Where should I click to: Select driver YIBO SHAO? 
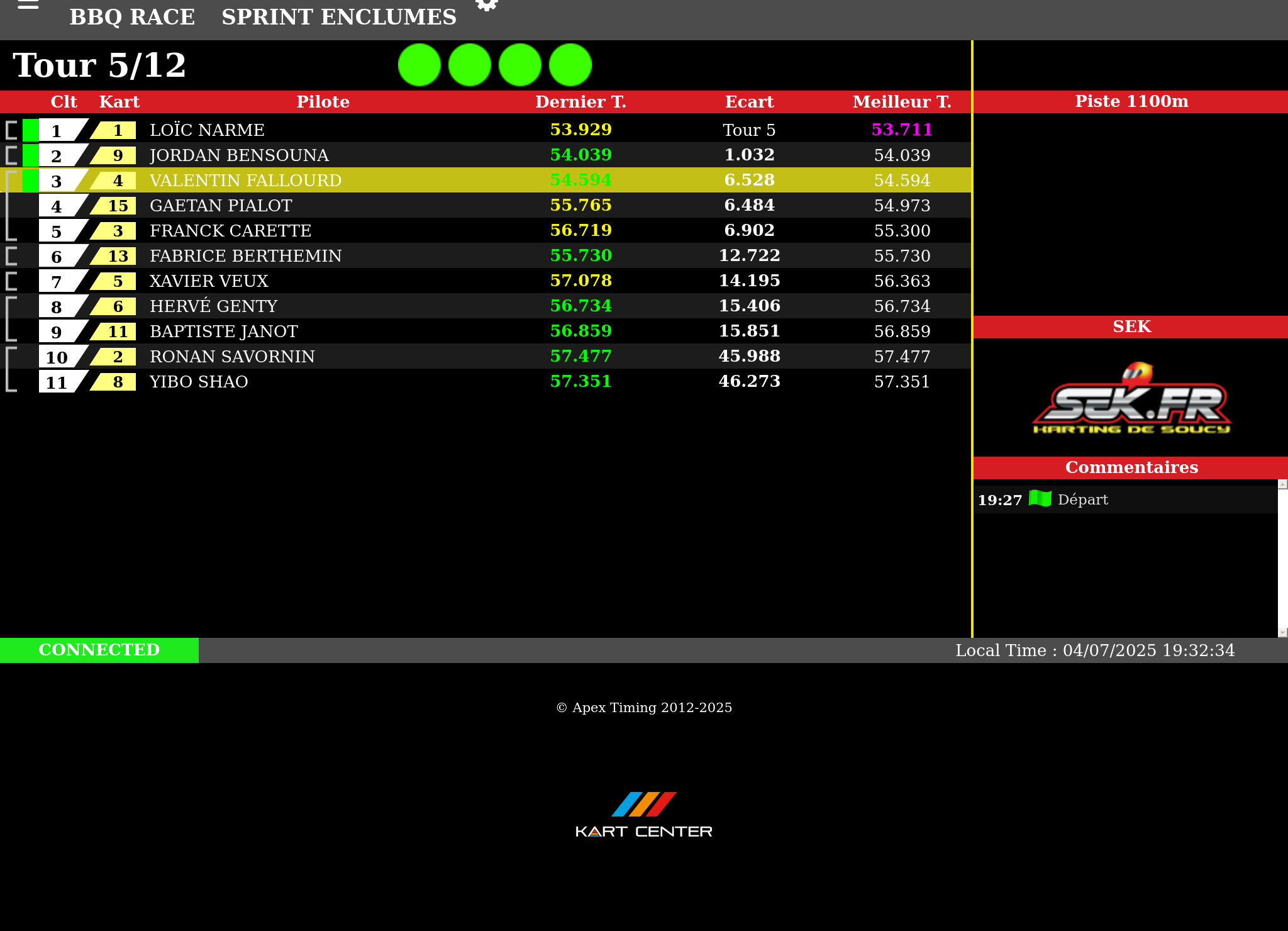point(199,382)
